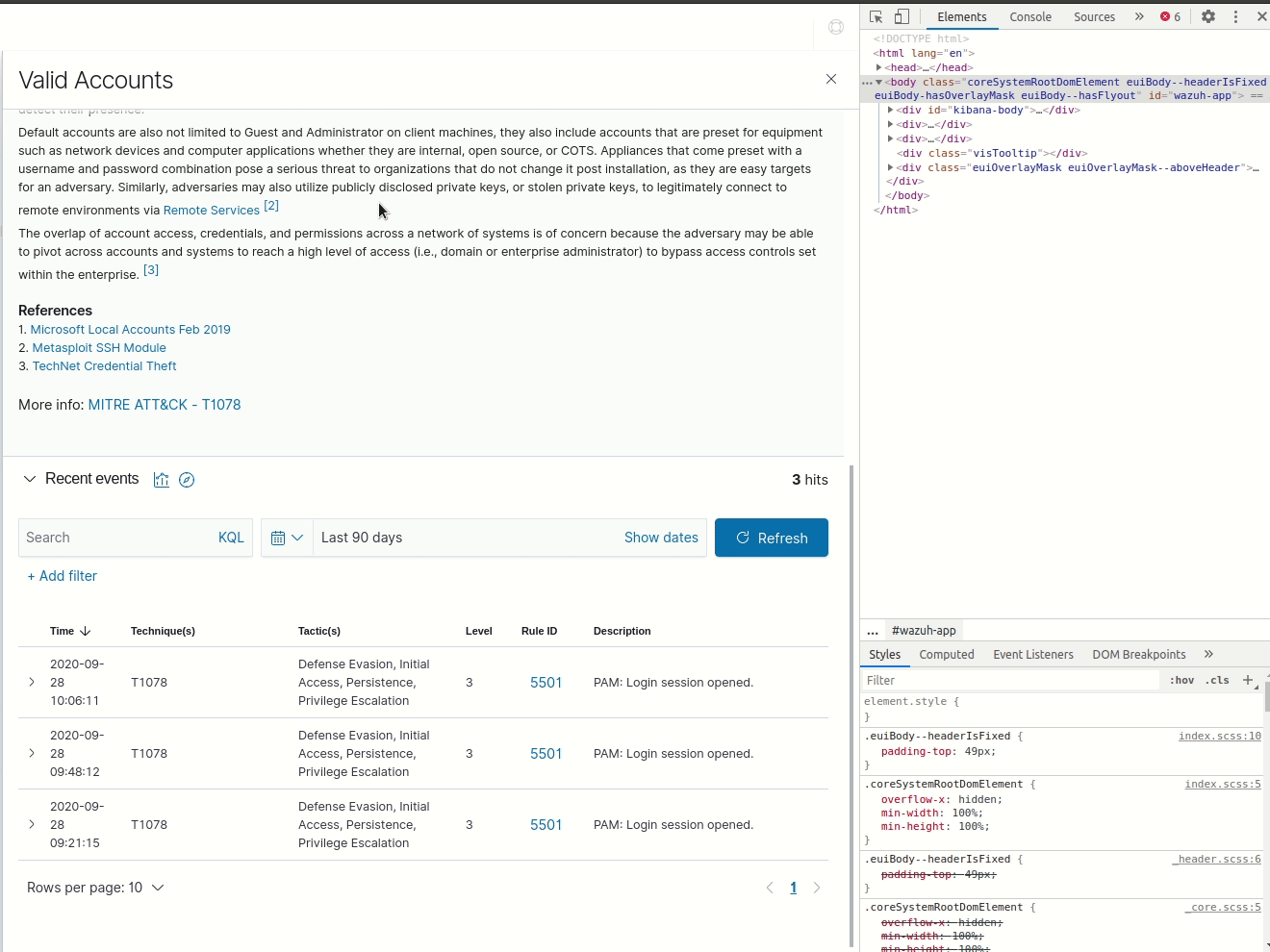Image resolution: width=1270 pixels, height=952 pixels.
Task: Select the inspect element picker in DevTools
Action: point(874,16)
